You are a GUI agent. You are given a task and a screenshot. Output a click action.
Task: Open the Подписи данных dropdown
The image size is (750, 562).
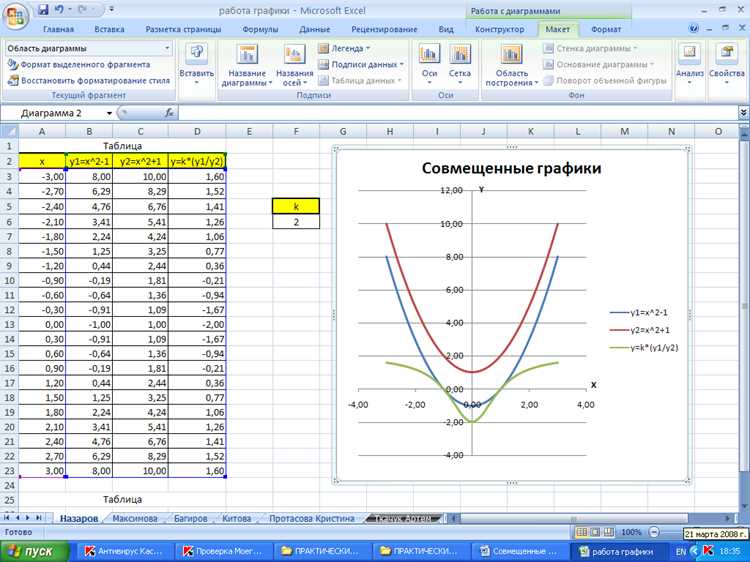pyautogui.click(x=361, y=64)
